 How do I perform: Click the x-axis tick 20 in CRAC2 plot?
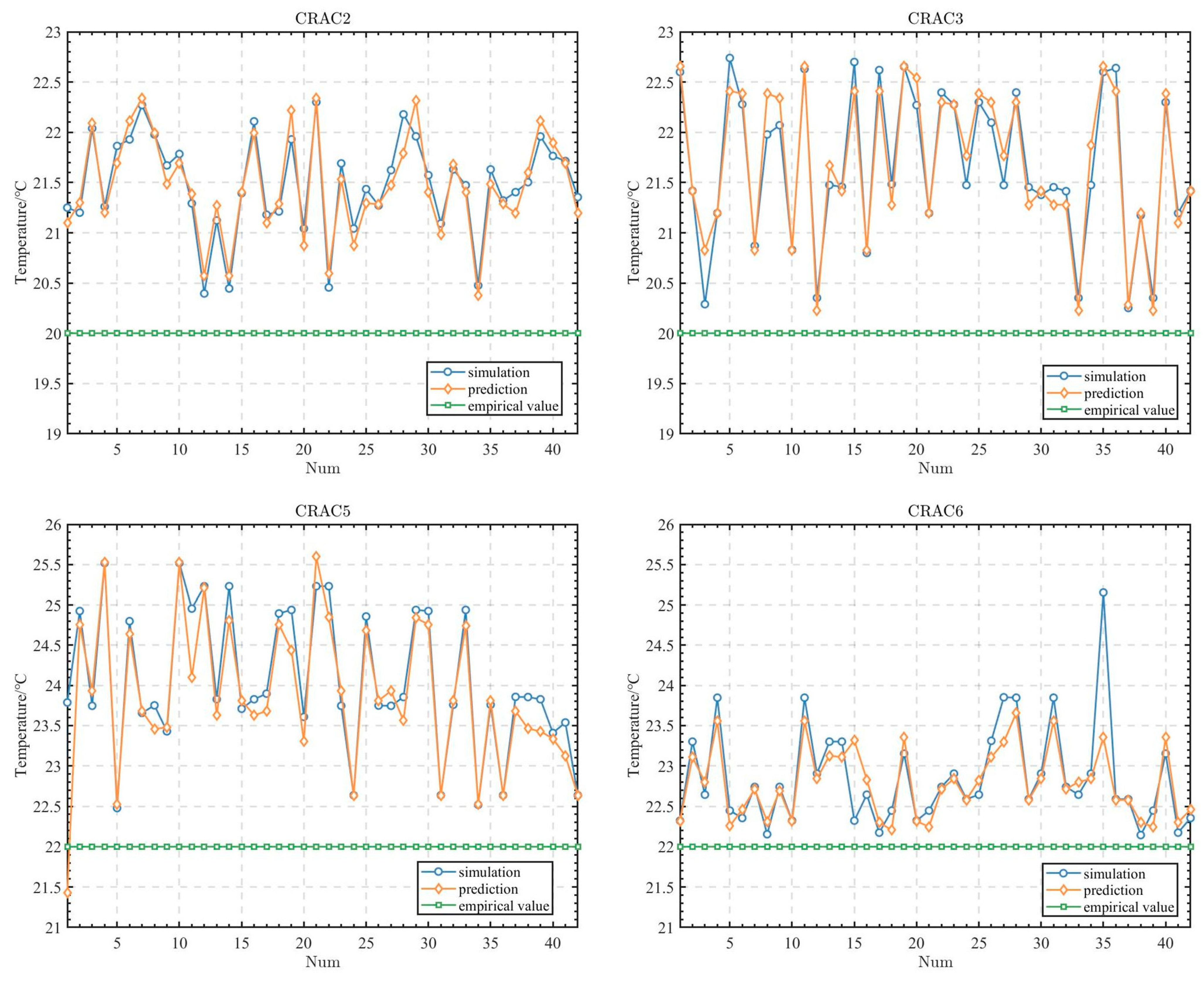[x=303, y=450]
